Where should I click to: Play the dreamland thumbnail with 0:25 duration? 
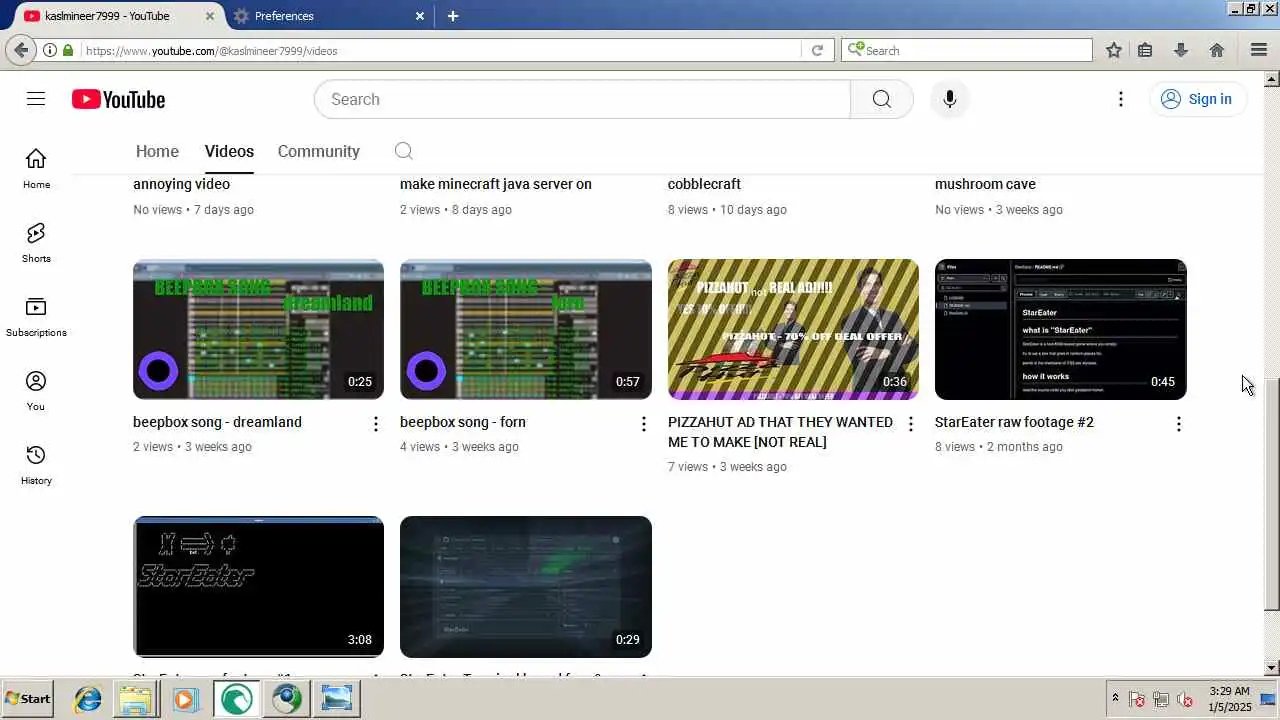[258, 329]
